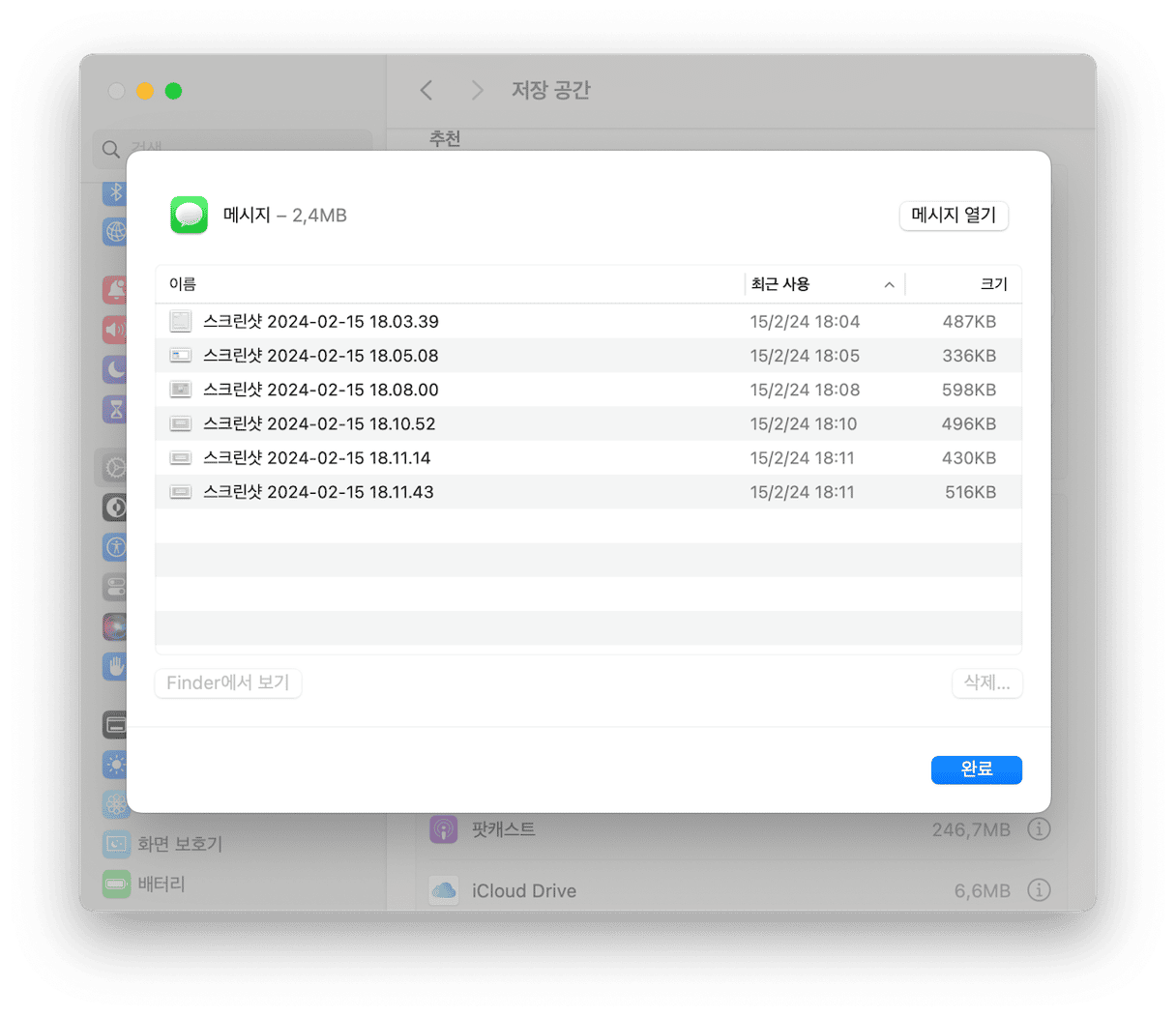Open the first screenshot file icon 18.03.39
Viewport: 1176px width, 1016px height.
coord(180,322)
